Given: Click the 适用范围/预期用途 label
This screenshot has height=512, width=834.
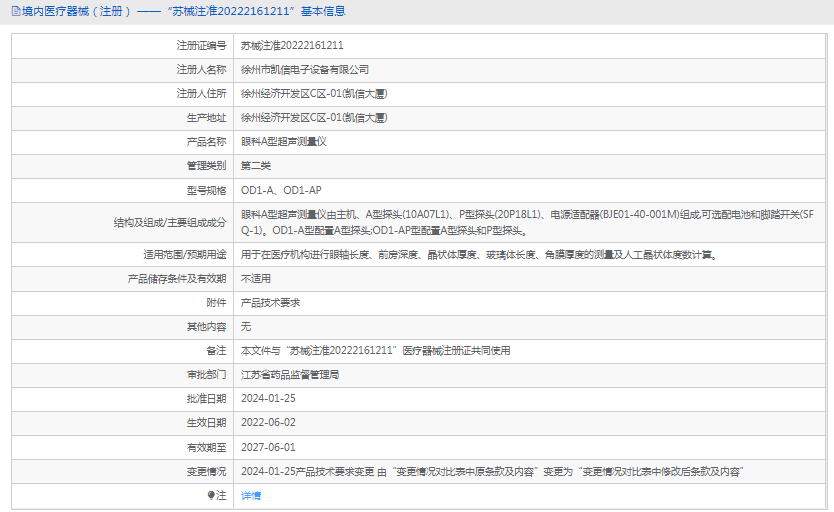Looking at the screenshot, I should (185, 255).
